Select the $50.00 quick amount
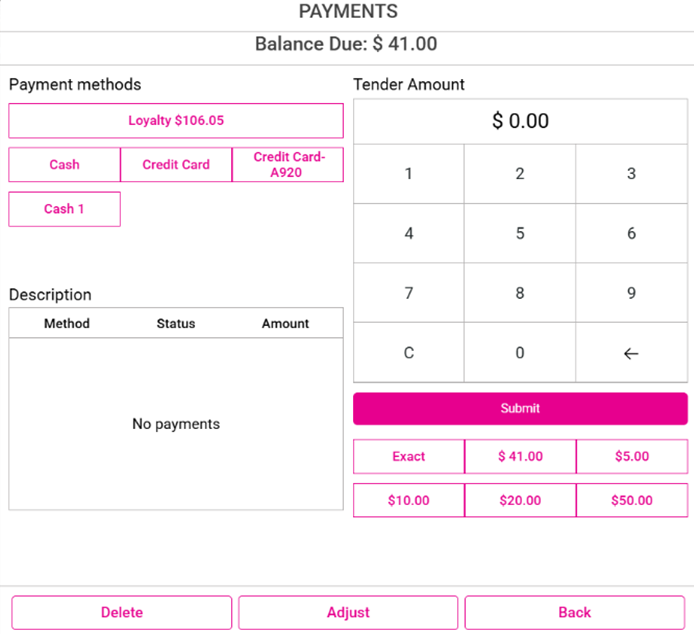694x634 pixels. click(x=631, y=501)
